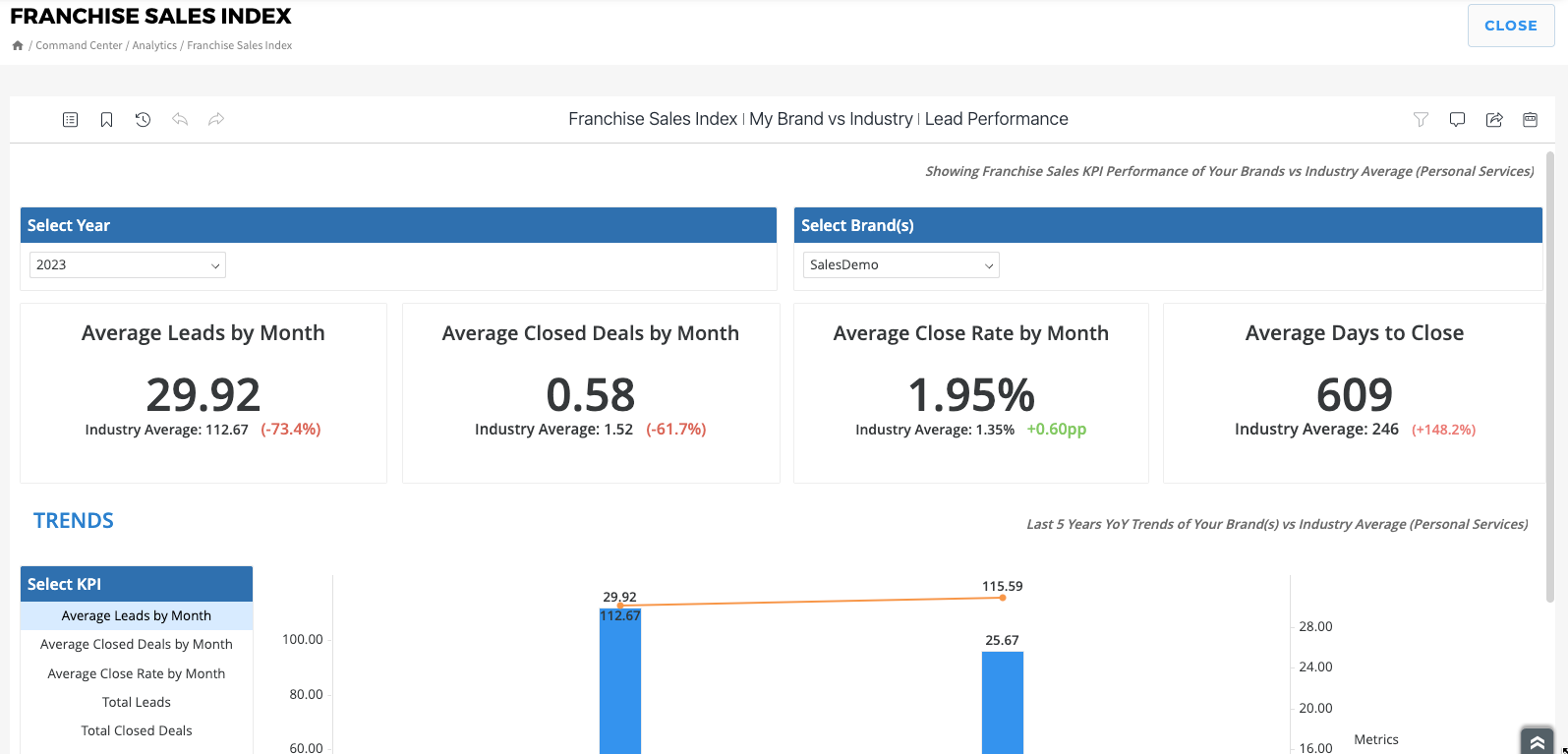Click the subscribe icon at toolbar's far right
The width and height of the screenshot is (1568, 754).
tap(1530, 120)
